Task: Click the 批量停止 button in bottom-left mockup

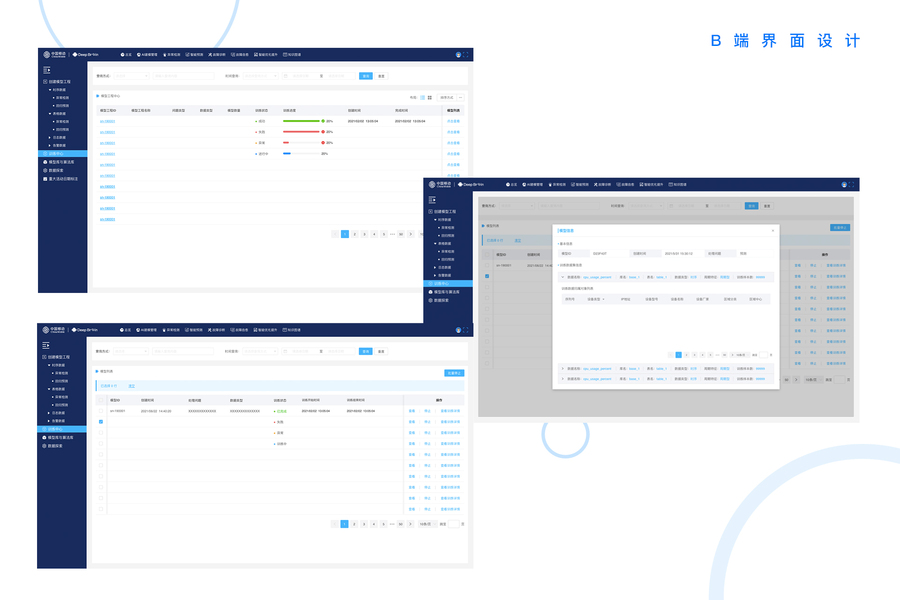Action: [x=454, y=373]
